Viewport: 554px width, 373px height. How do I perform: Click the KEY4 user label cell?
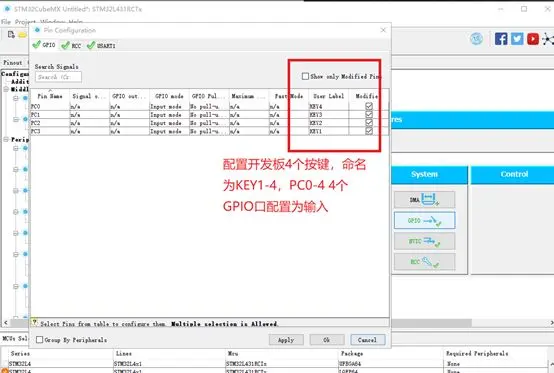click(329, 106)
